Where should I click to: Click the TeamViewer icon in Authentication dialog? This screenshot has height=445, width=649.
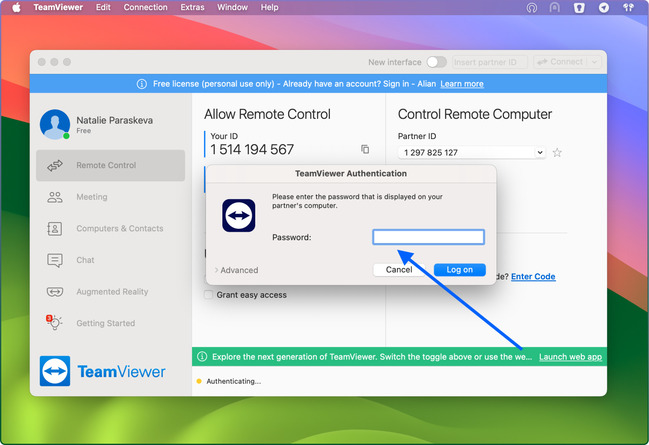(239, 215)
